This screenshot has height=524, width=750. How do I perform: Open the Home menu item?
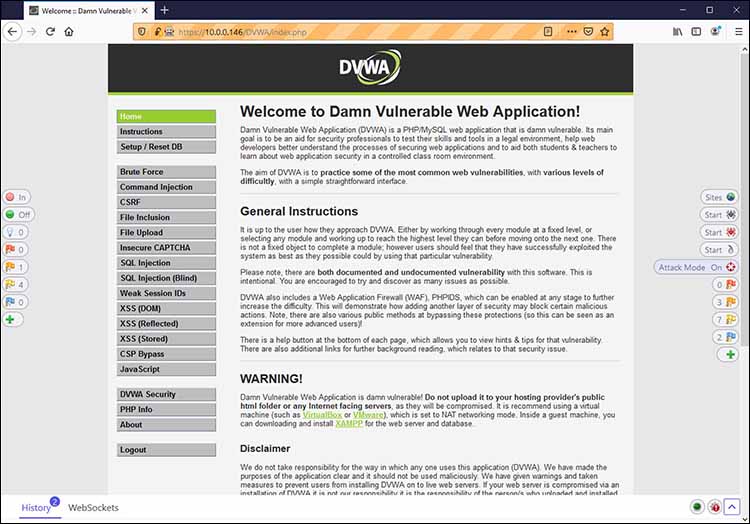pos(166,116)
